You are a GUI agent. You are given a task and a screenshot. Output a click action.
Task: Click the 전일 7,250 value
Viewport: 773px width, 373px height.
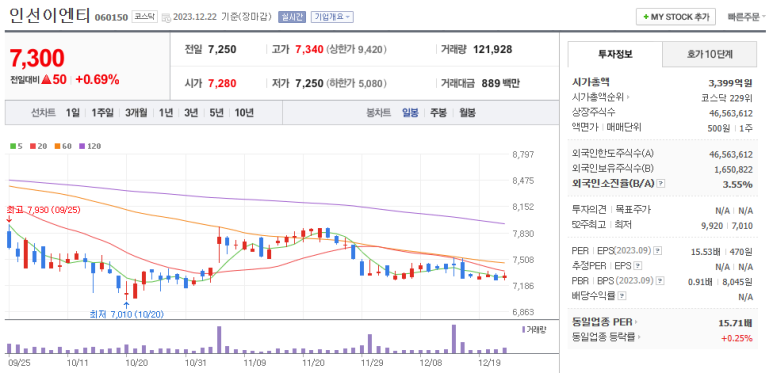222,49
